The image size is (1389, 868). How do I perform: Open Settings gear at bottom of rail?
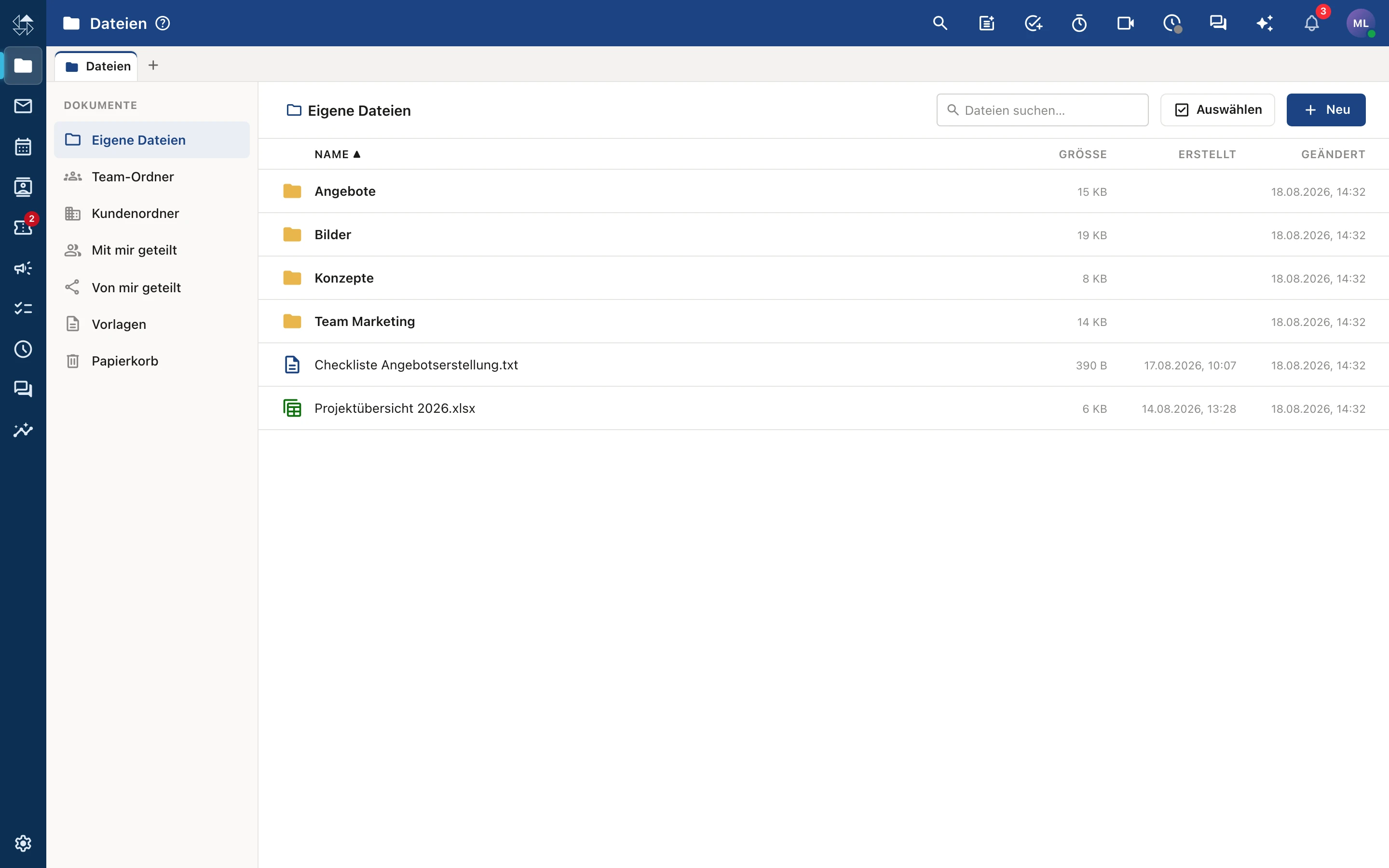[23, 843]
